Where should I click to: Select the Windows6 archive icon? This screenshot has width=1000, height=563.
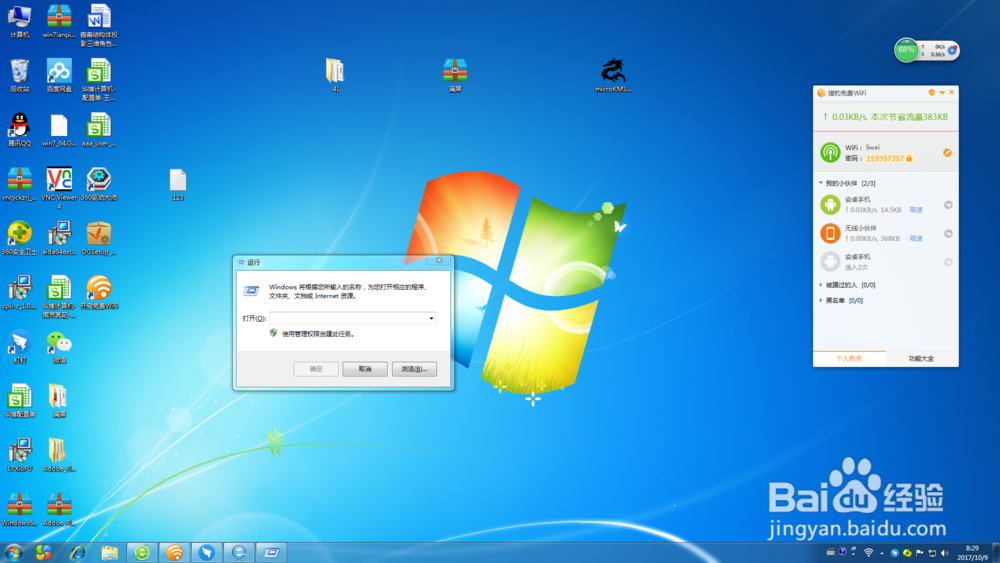point(19,509)
